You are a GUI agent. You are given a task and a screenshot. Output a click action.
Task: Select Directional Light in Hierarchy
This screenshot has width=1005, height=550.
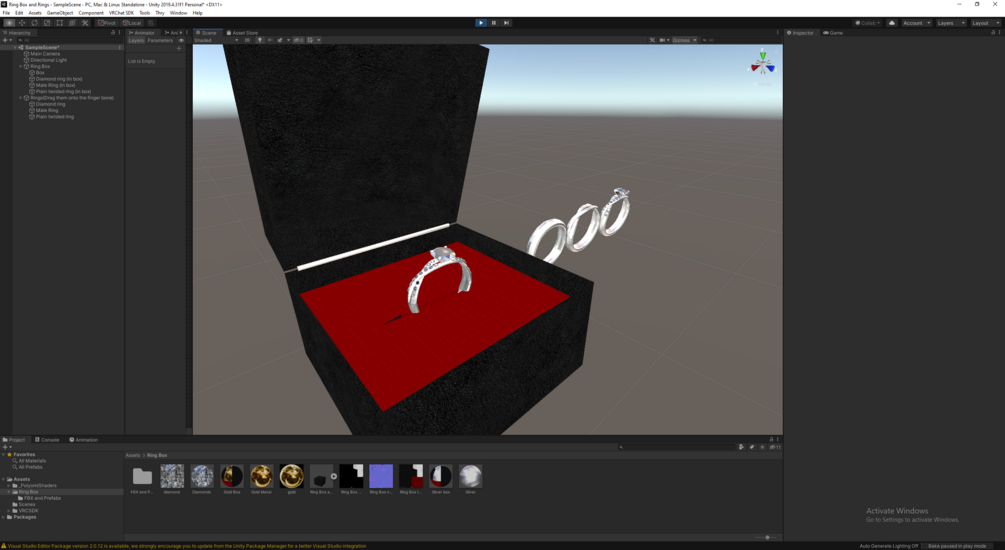(48, 60)
